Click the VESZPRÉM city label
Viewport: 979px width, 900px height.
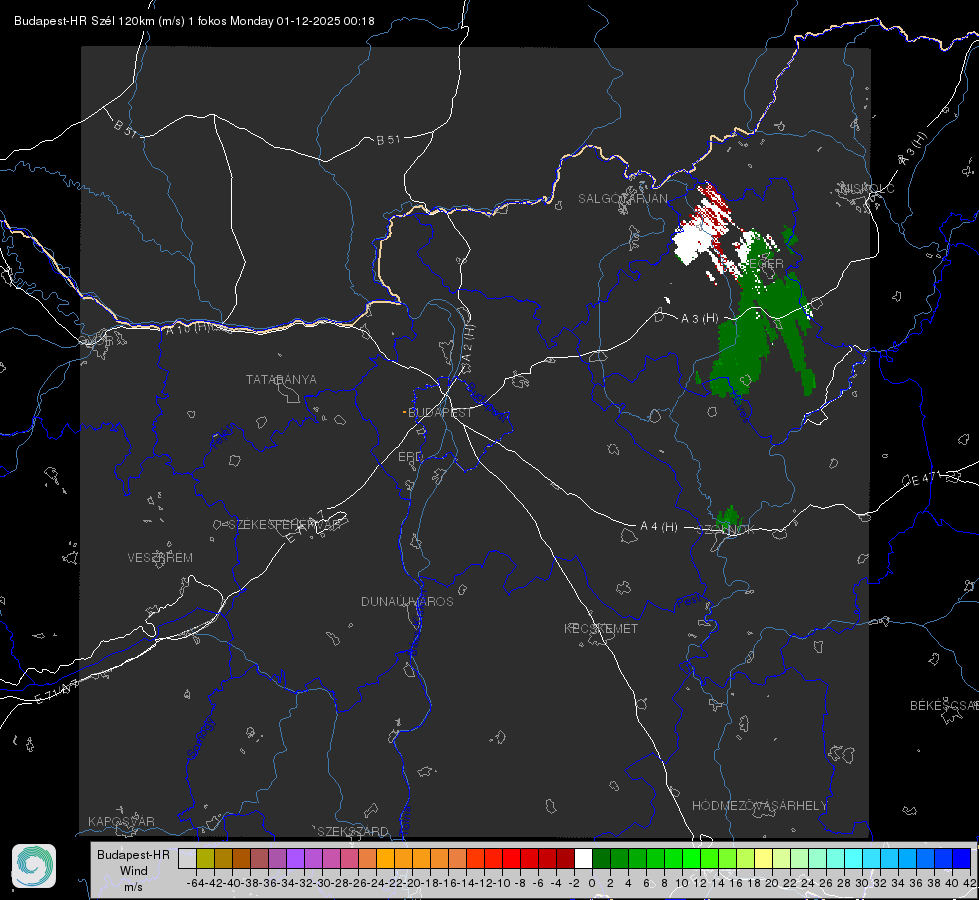pyautogui.click(x=160, y=558)
